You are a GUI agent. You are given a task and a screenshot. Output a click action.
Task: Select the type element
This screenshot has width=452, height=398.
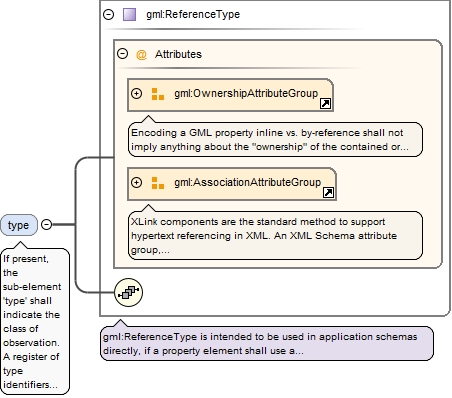pos(19,225)
